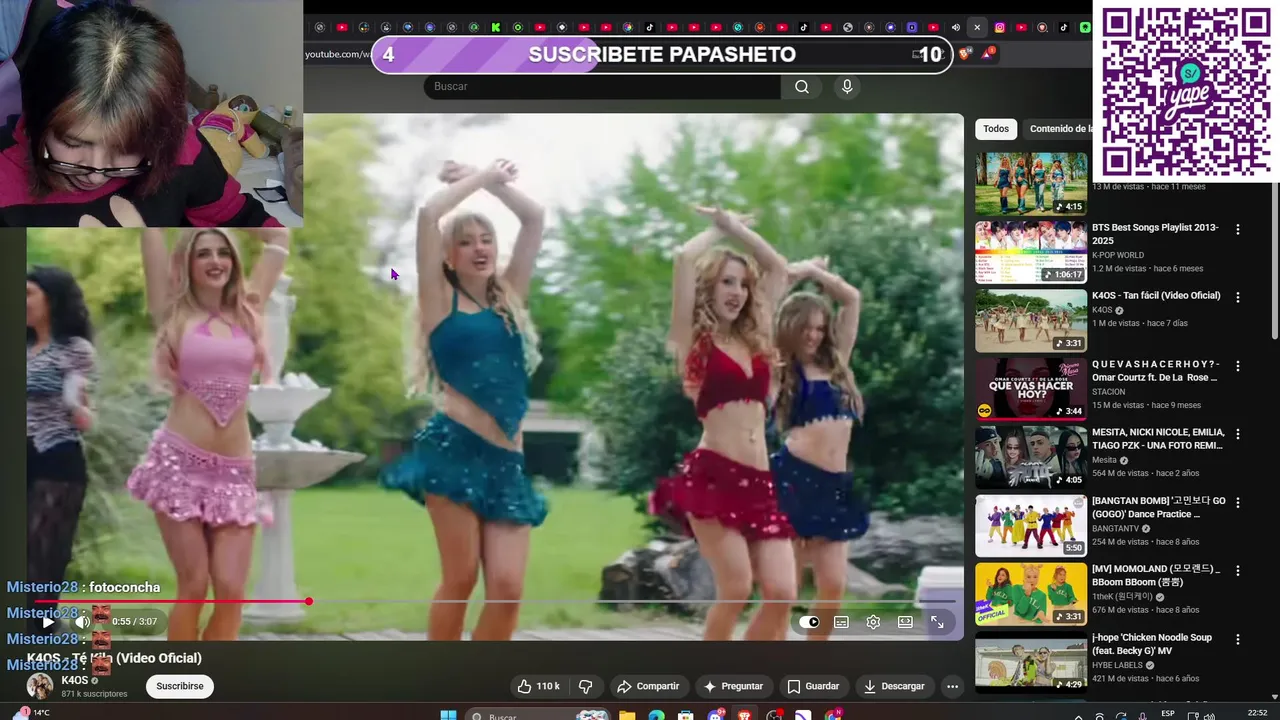Open the 1theK channel link
1280x720 pixels.
[x=1121, y=597]
